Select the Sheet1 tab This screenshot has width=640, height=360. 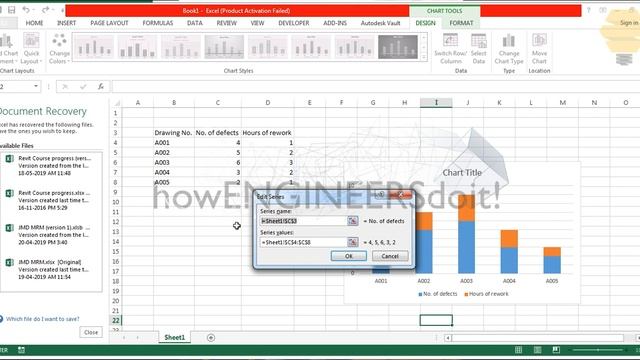[x=174, y=338]
